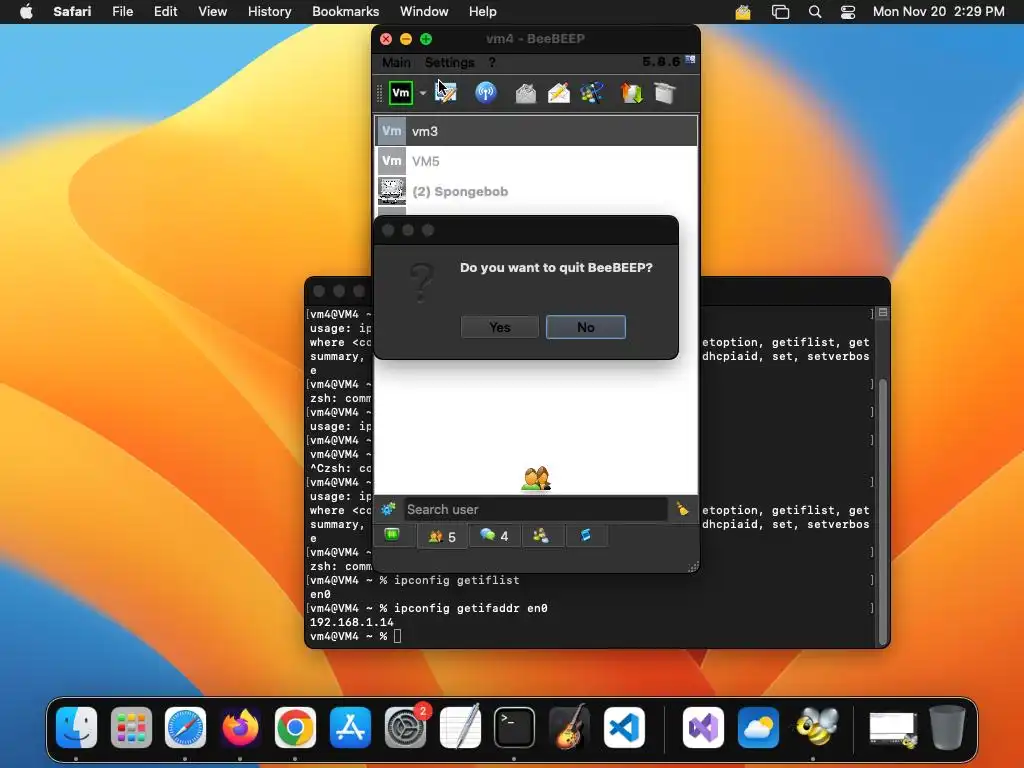The width and height of the screenshot is (1024, 768).
Task: Open Launchpad from the Dock
Action: (131, 727)
